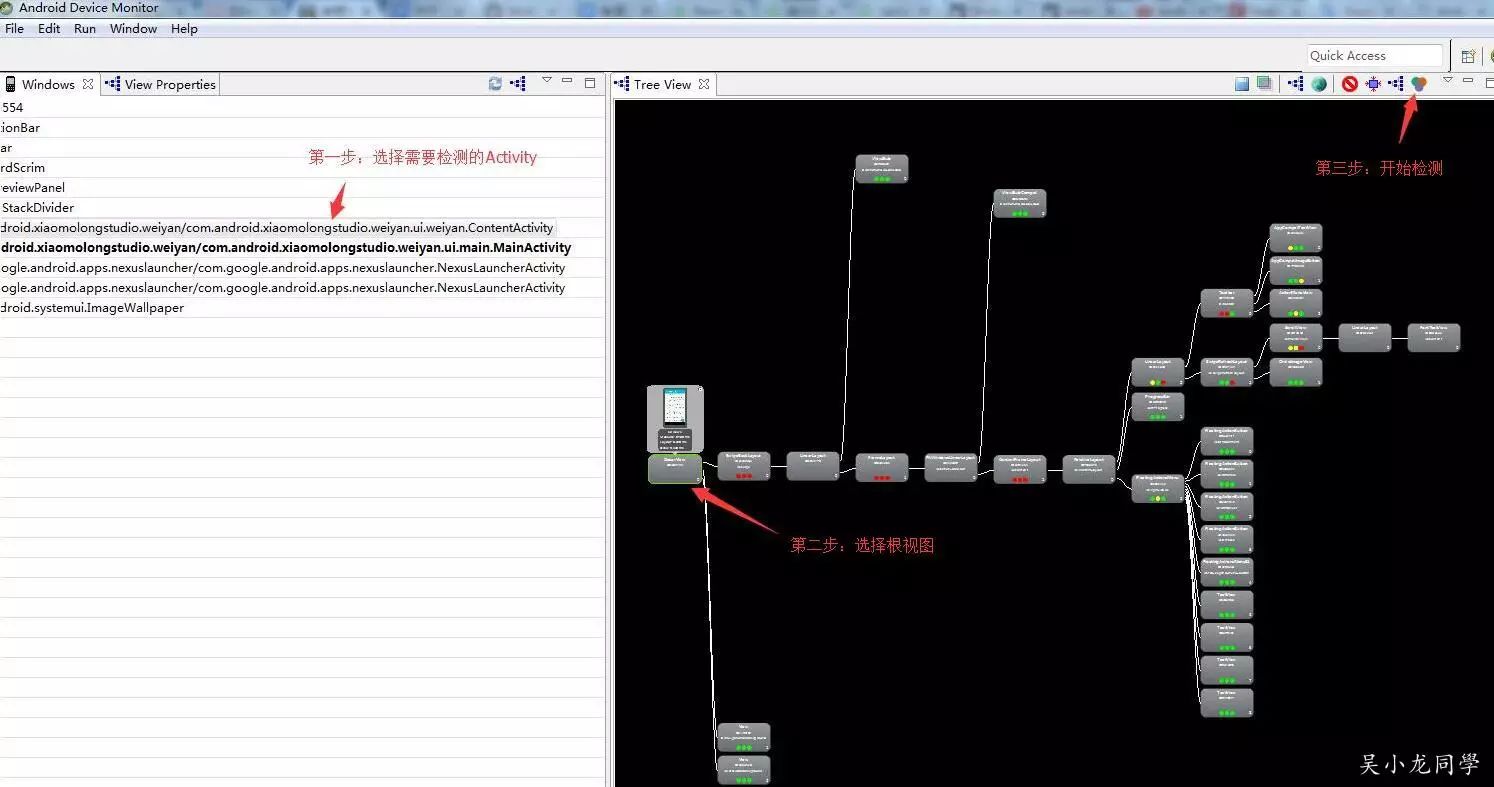Open the File menu
1494x787 pixels.
tap(14, 29)
